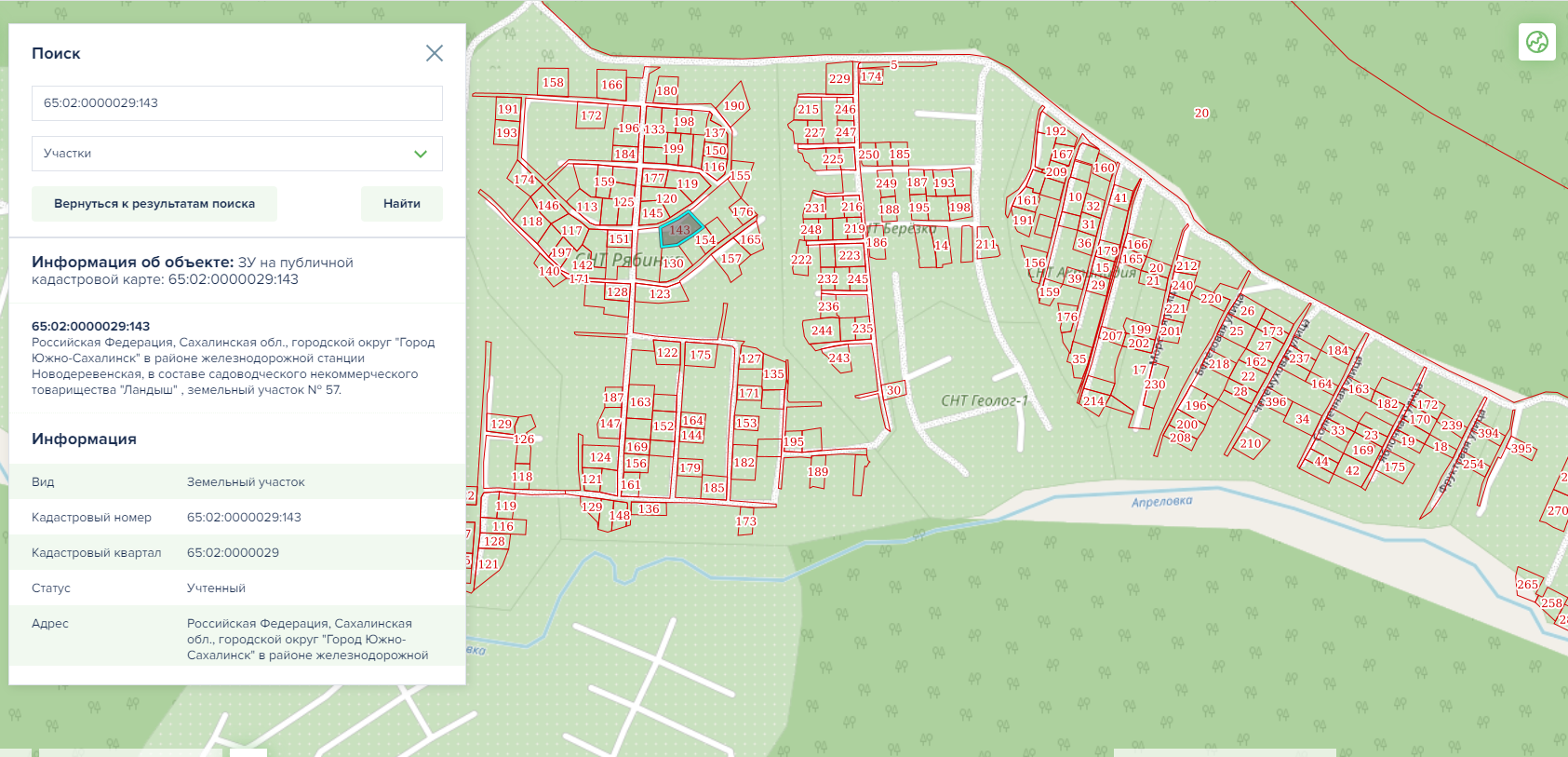This screenshot has width=1568, height=757.
Task: Click the Найти search button
Action: pyautogui.click(x=401, y=204)
